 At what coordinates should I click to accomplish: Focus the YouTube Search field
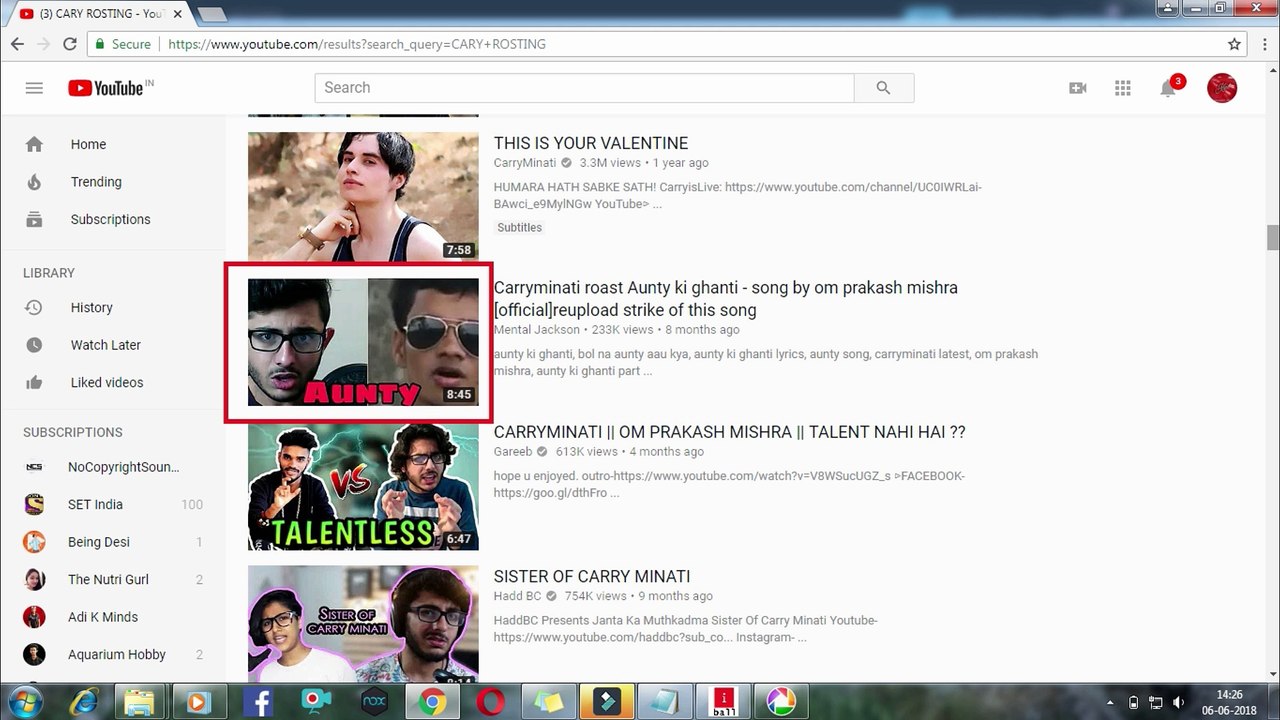point(585,88)
